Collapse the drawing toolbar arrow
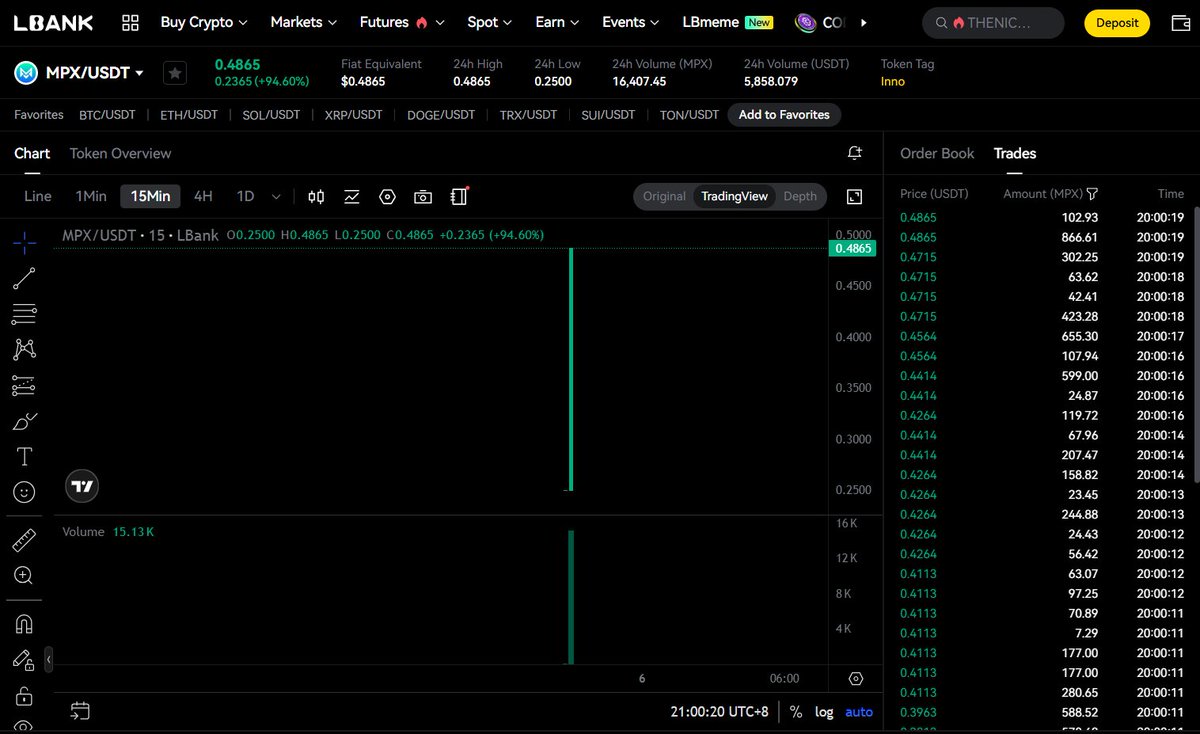Image resolution: width=1200 pixels, height=734 pixels. 48,659
